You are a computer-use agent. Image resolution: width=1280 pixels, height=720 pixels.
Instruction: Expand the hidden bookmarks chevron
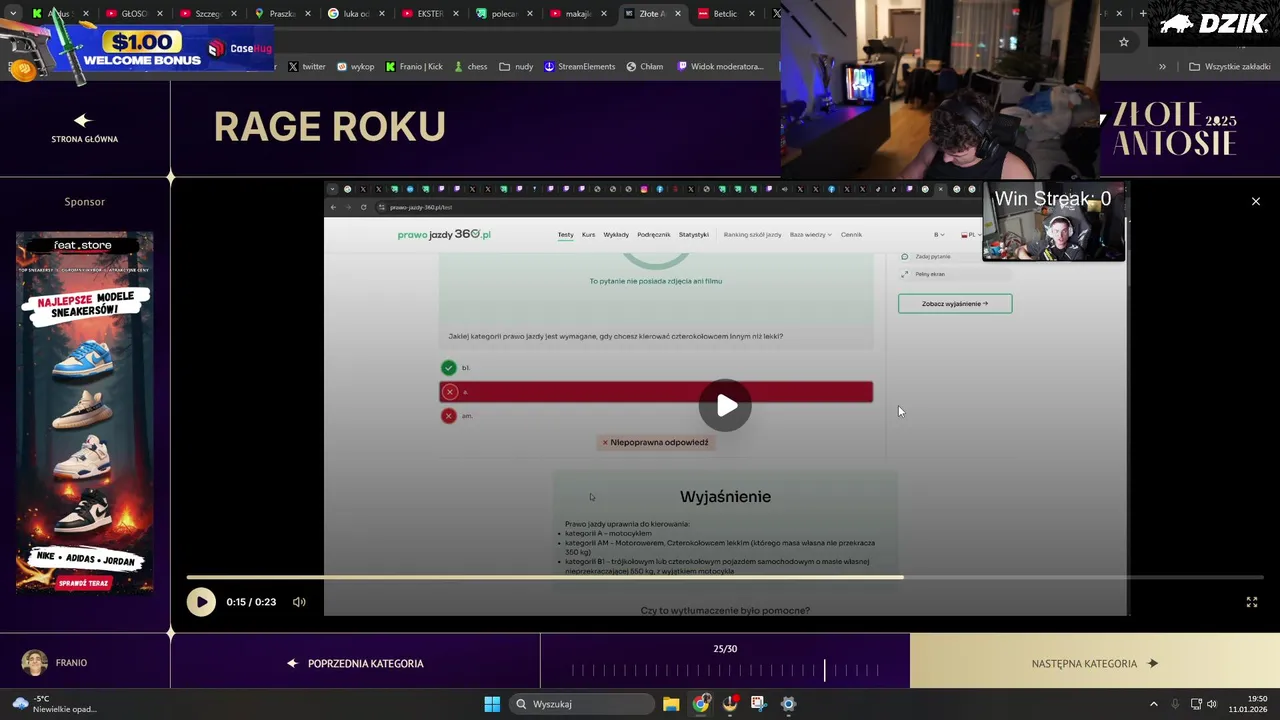click(x=1162, y=67)
